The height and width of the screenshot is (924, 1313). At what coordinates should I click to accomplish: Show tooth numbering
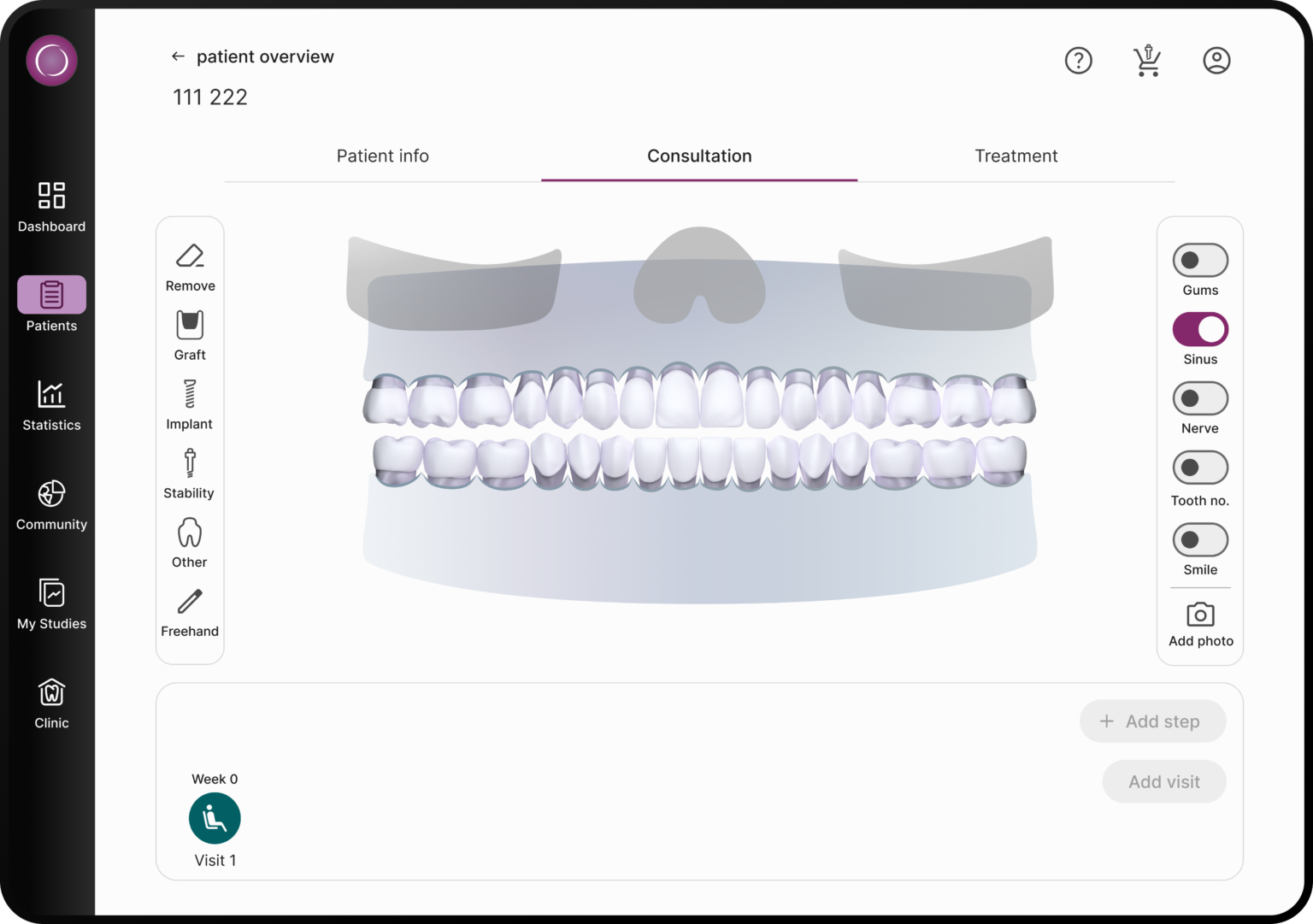pyautogui.click(x=1200, y=468)
